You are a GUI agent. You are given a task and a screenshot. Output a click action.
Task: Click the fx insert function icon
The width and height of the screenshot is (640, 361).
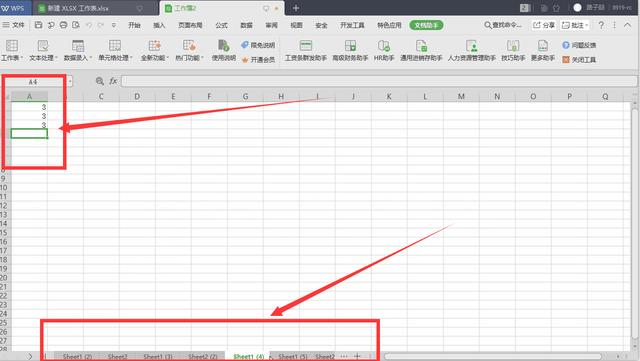[113, 81]
